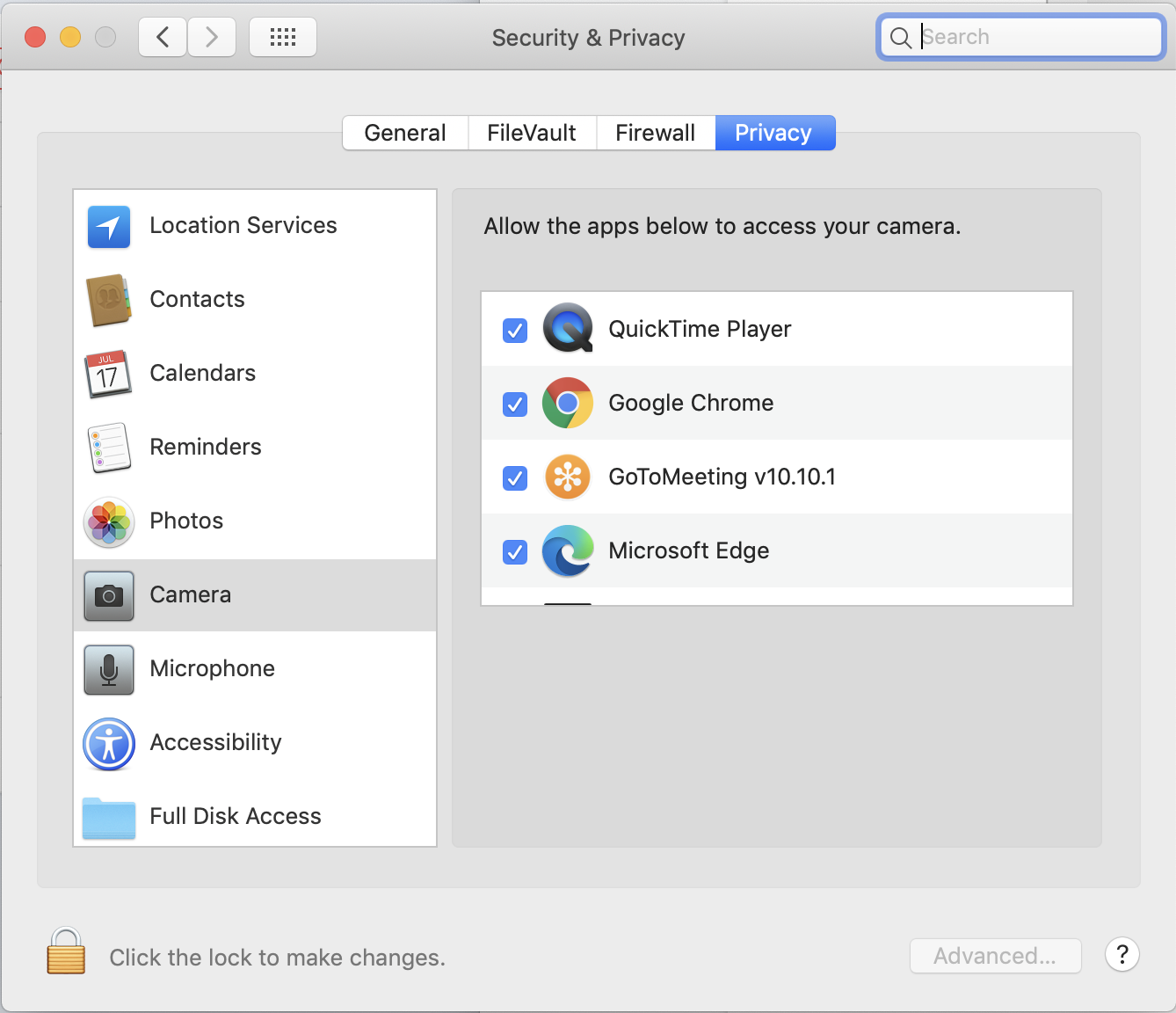
Task: Show all preferences grid button
Action: [283, 37]
